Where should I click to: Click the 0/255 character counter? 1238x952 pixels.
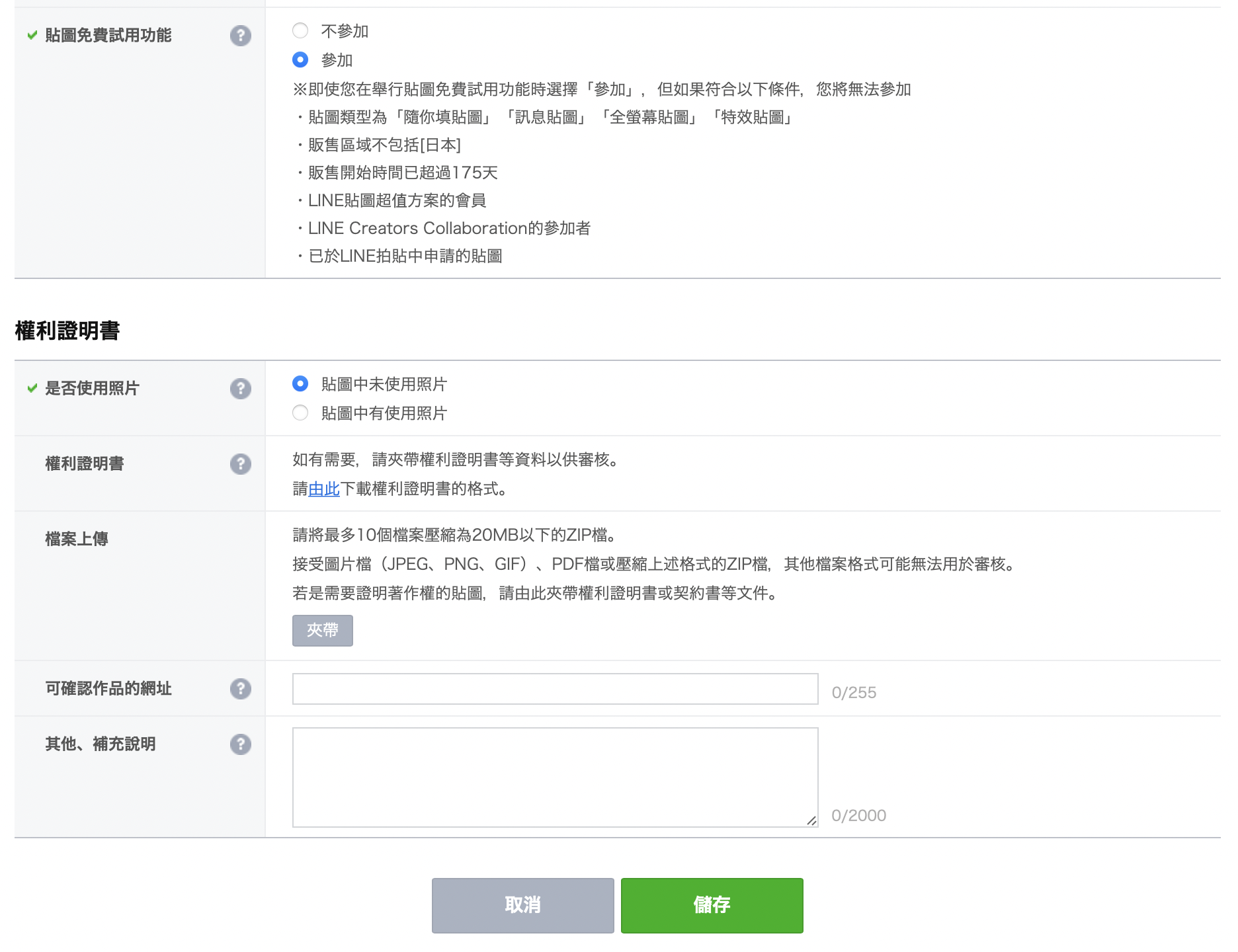coord(854,693)
